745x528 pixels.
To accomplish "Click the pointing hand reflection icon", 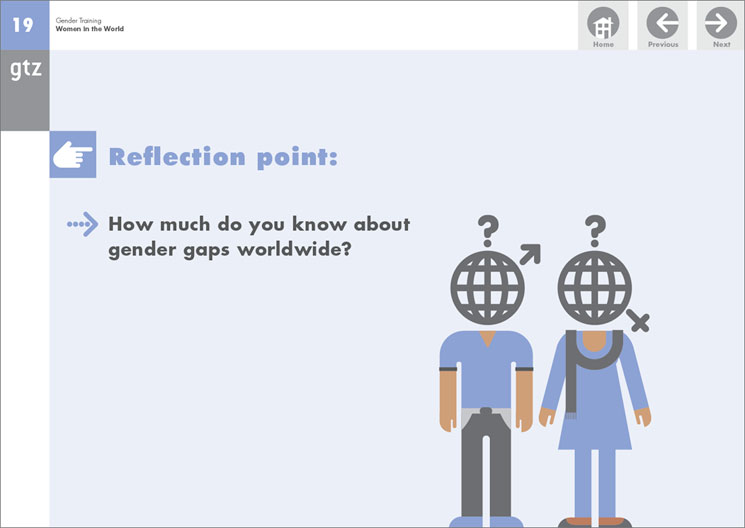I will tap(73, 154).
